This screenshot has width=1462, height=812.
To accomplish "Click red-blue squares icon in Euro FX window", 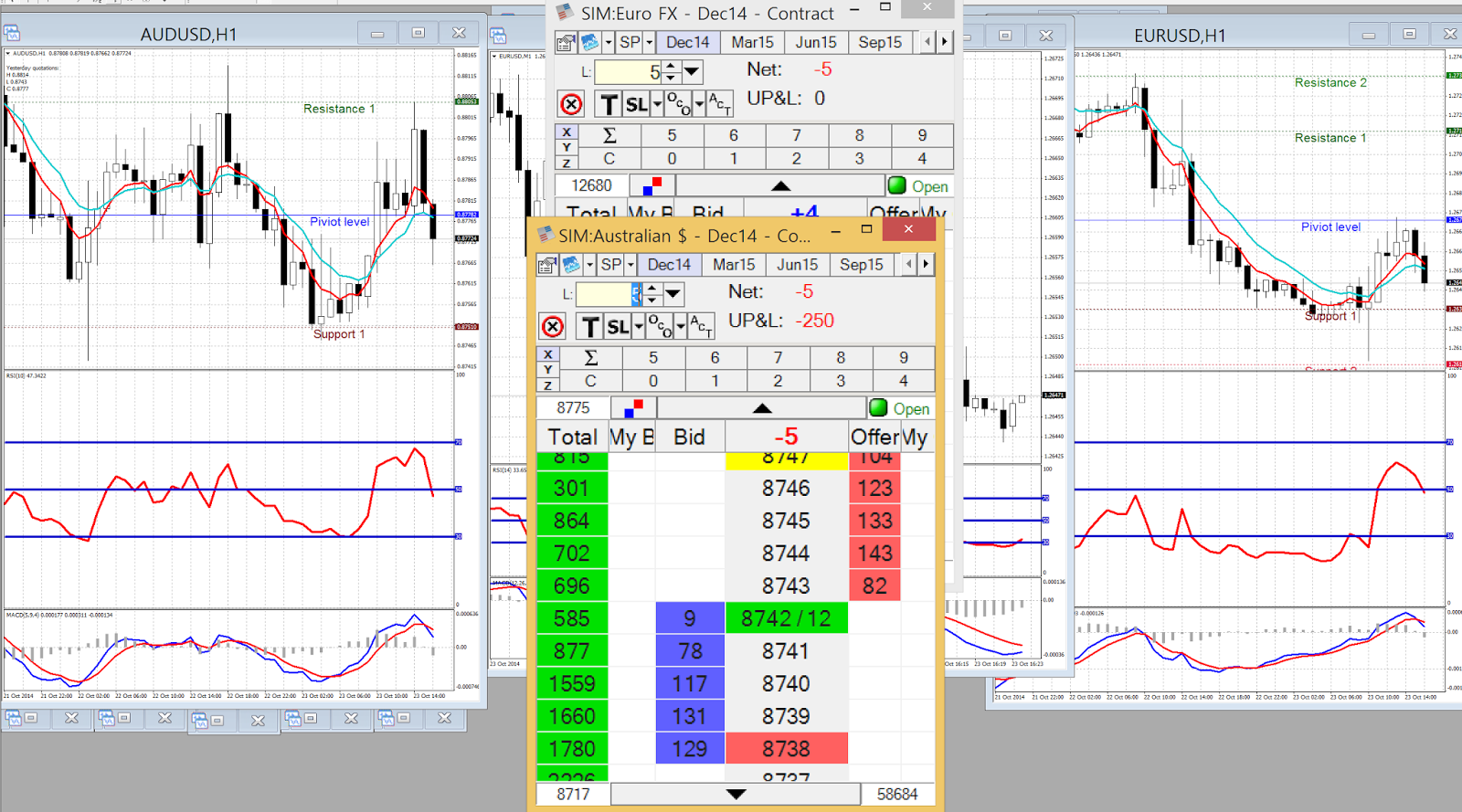I will [x=652, y=185].
